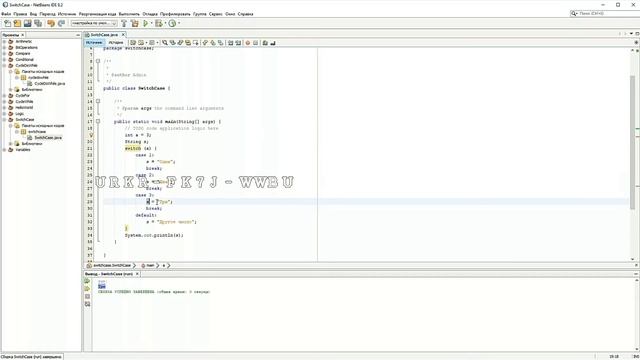Viewport: 640px width, 360px height.
Task: Expand the Compare project node
Action: (x=4, y=53)
